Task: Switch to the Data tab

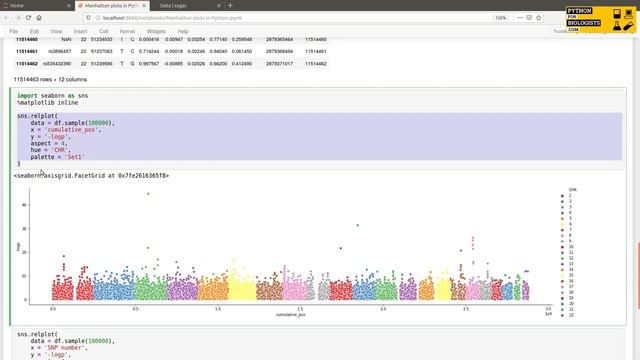Action: click(x=187, y=6)
